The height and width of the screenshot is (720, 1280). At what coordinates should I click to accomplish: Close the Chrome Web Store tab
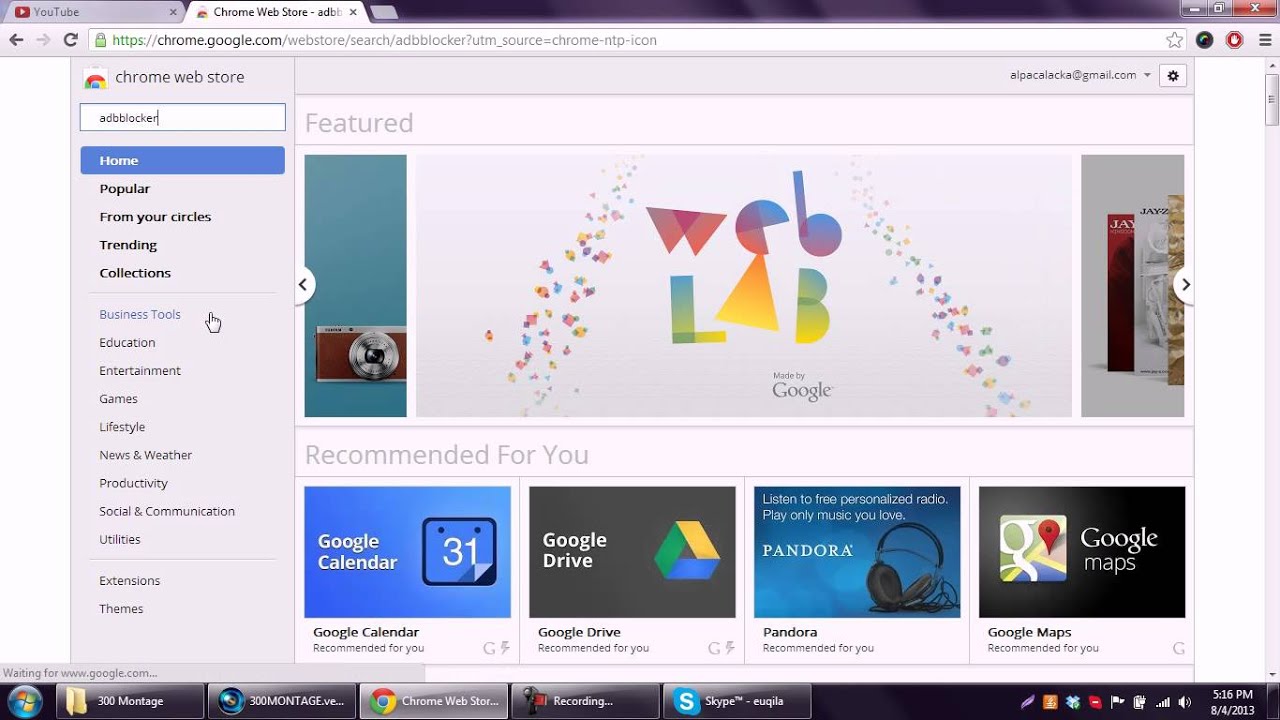(x=353, y=12)
